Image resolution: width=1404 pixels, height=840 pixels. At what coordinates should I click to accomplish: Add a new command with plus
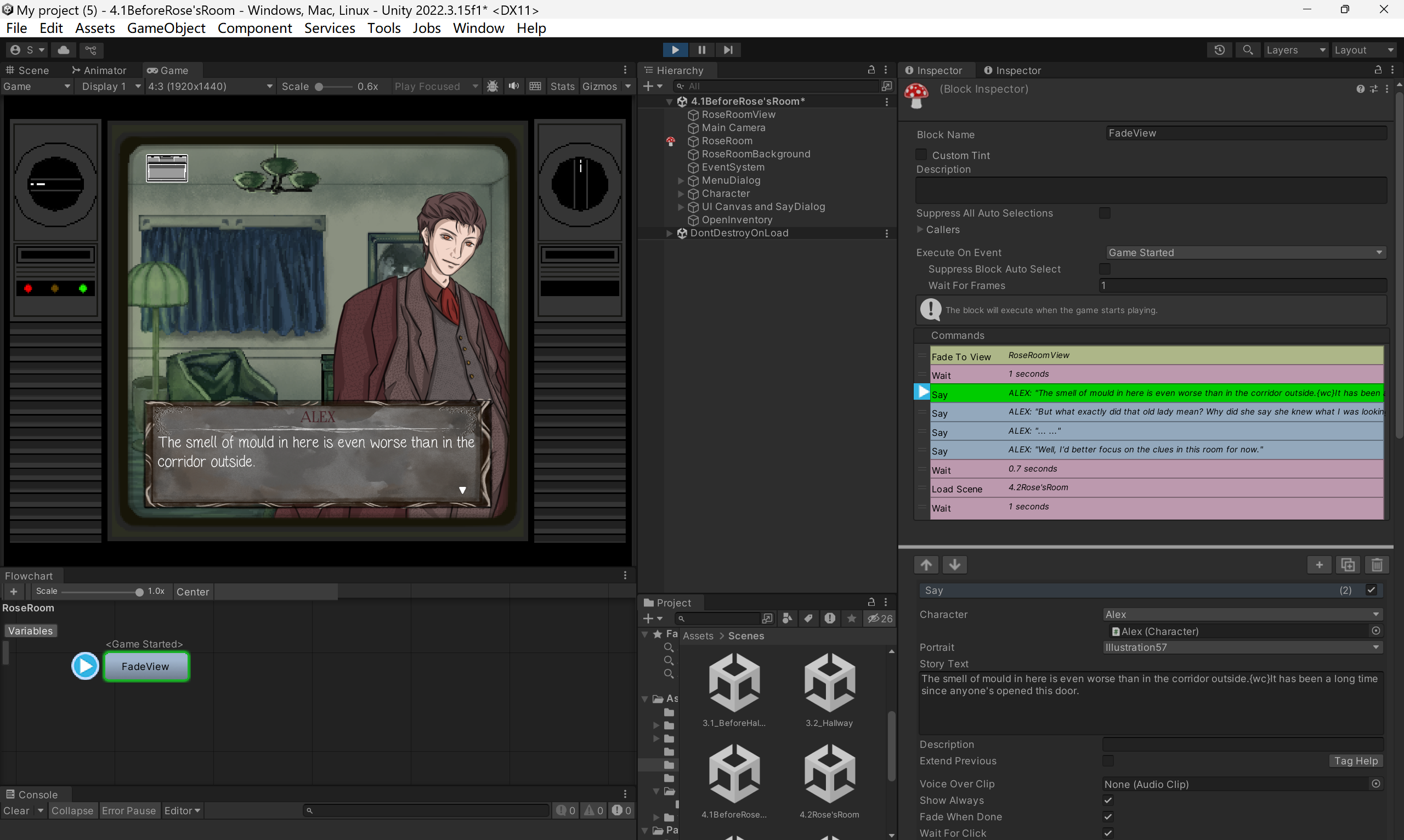1319,564
